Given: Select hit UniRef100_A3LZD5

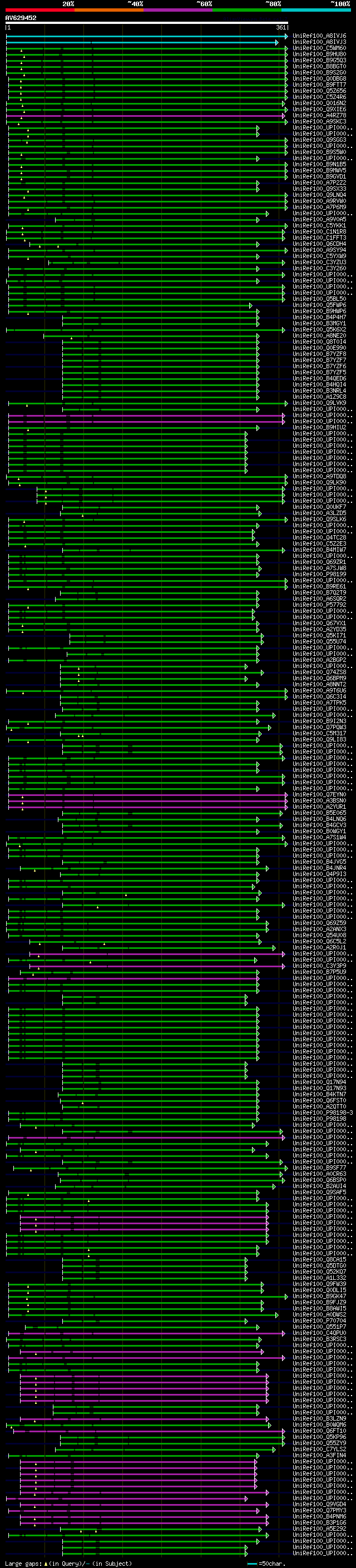Looking at the screenshot, I should (x=319, y=512).
